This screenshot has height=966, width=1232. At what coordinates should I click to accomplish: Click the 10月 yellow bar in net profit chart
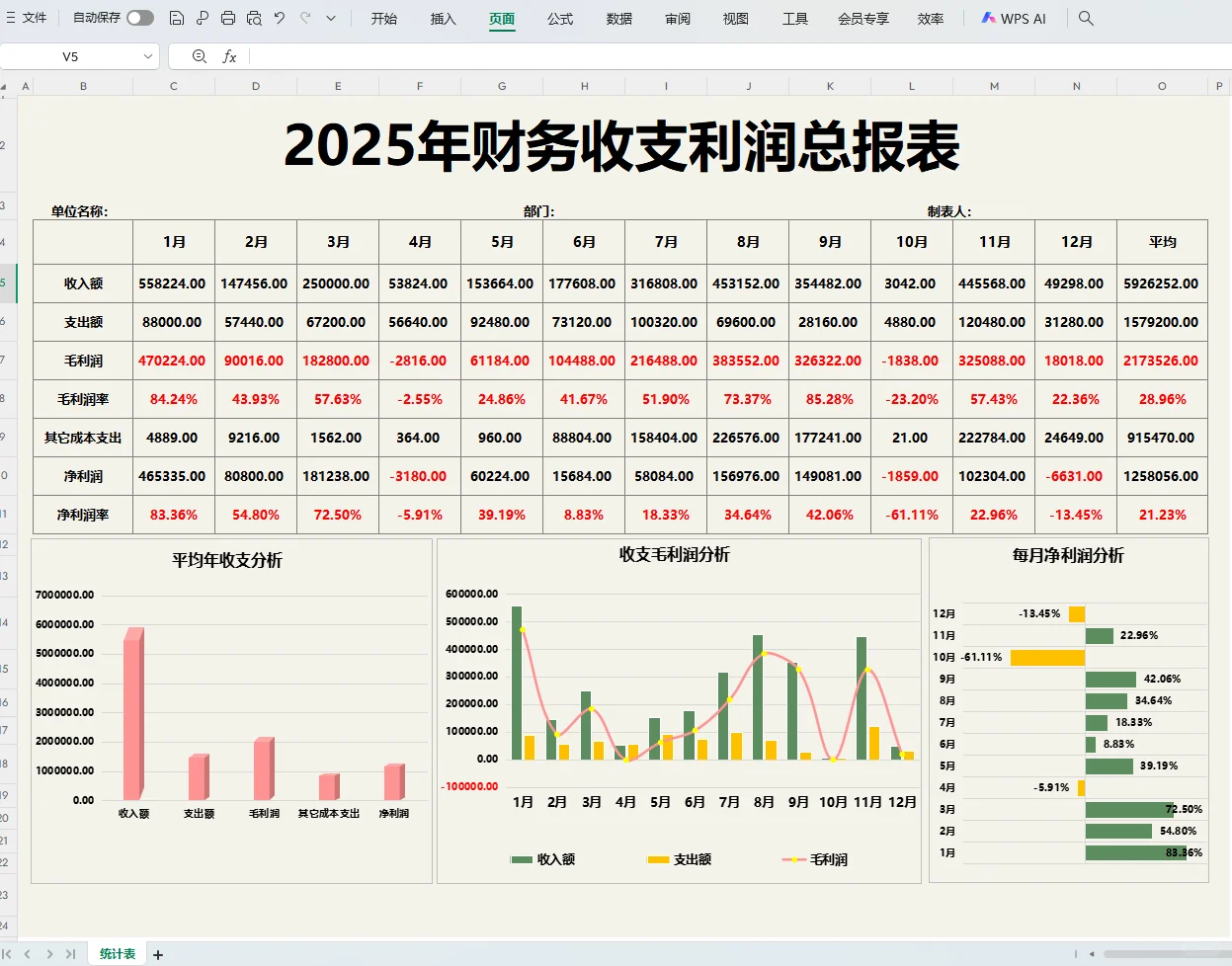[x=1047, y=657]
